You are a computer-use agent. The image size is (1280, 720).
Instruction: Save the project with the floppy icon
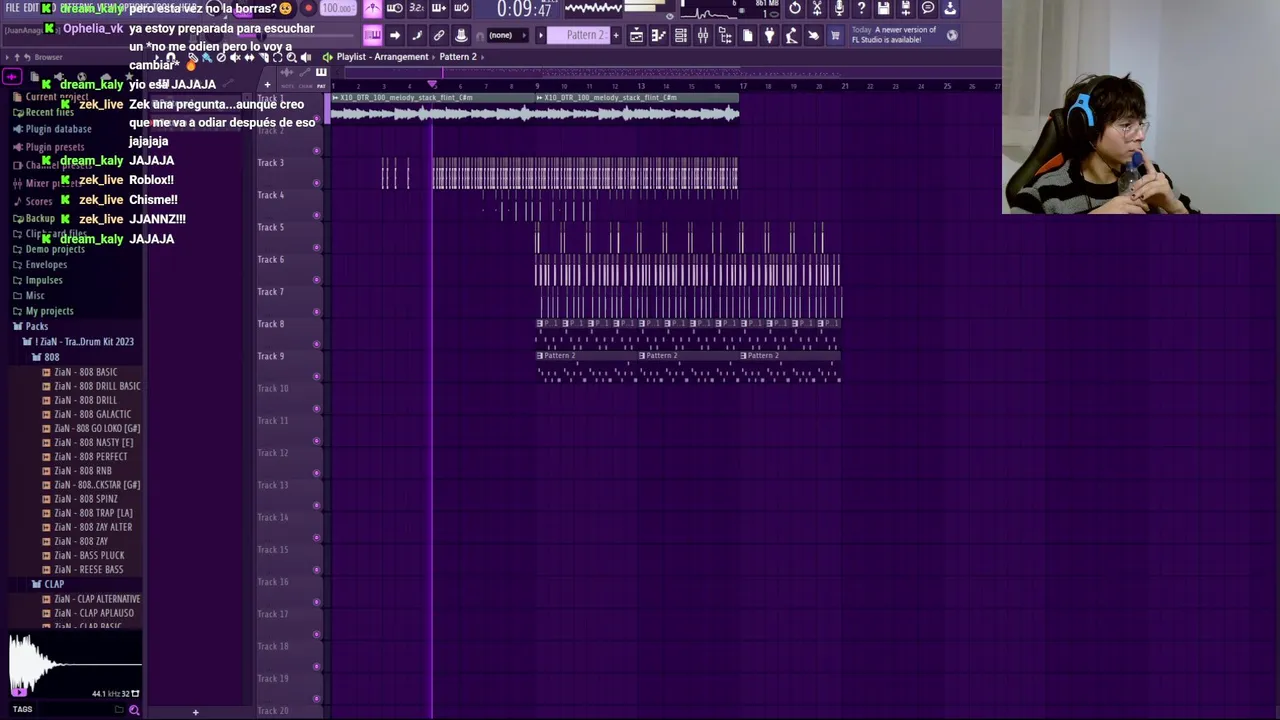tap(883, 8)
